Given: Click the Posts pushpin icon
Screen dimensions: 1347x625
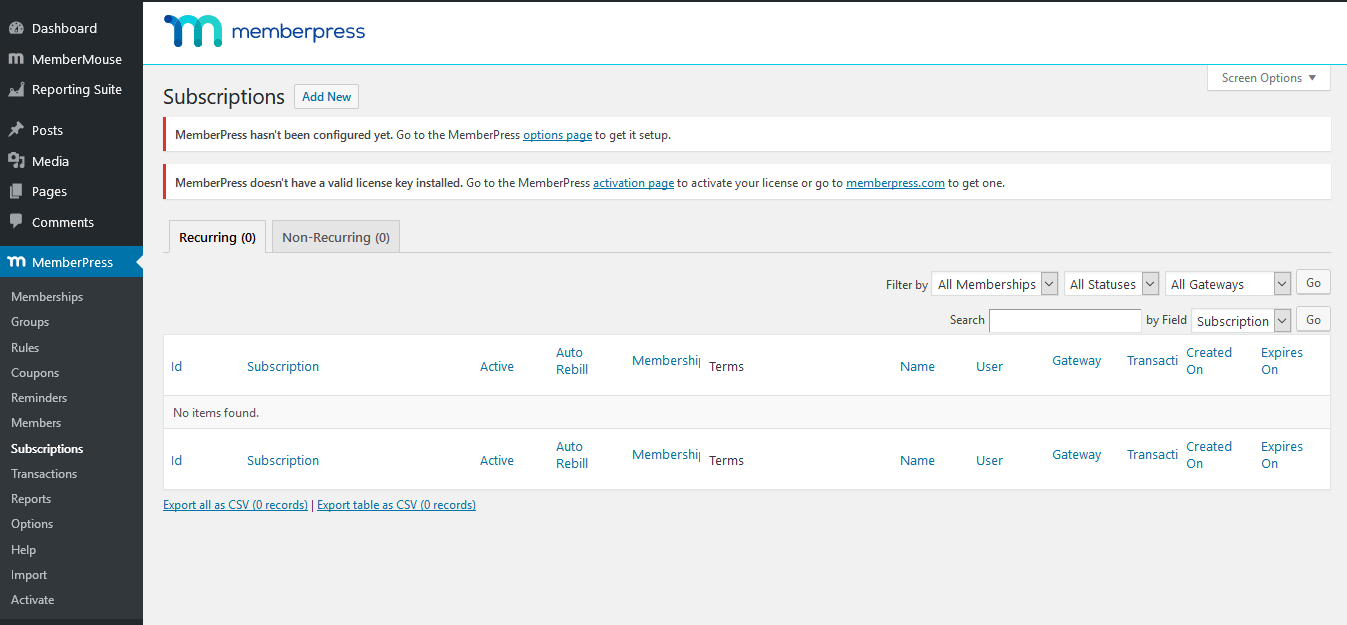Looking at the screenshot, I should 16,130.
